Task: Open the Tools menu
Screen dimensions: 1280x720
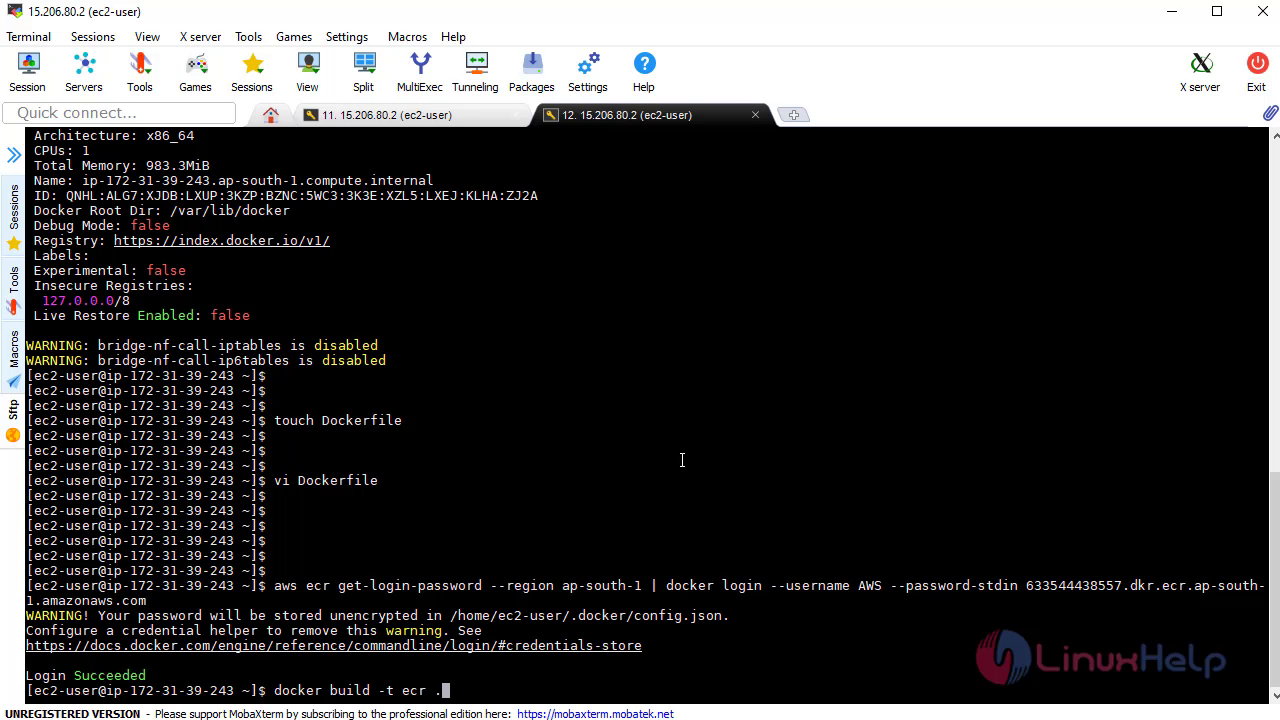Action: pos(248,36)
